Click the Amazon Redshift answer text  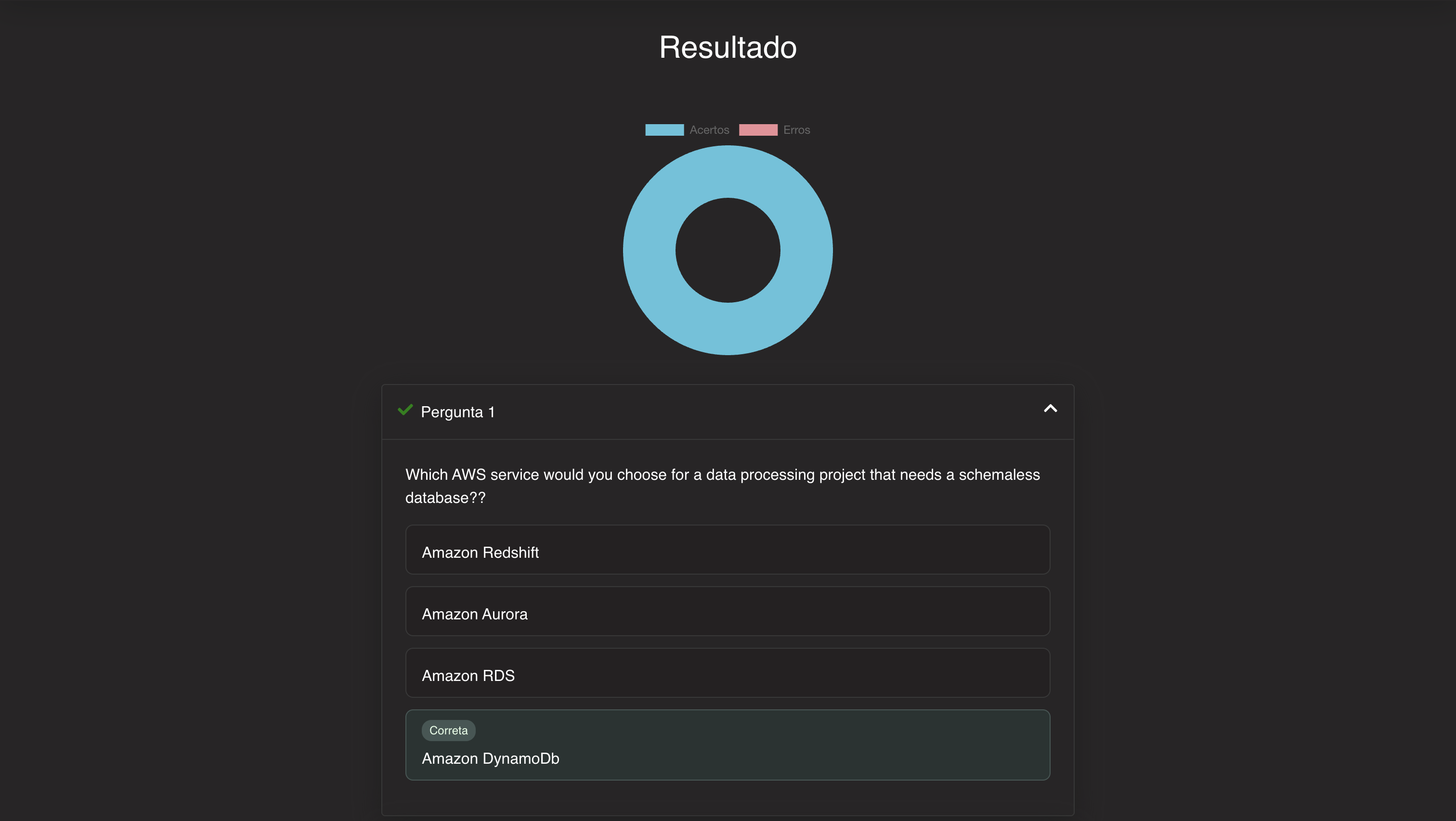(480, 552)
